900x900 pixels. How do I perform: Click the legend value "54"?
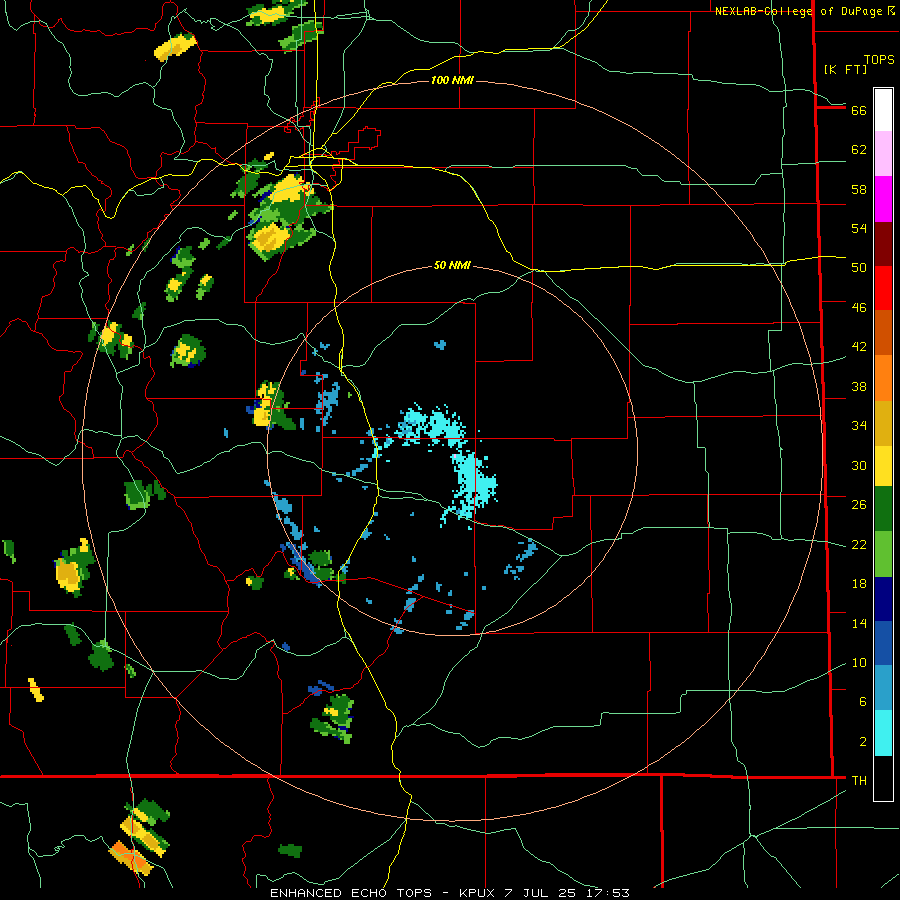click(x=859, y=228)
